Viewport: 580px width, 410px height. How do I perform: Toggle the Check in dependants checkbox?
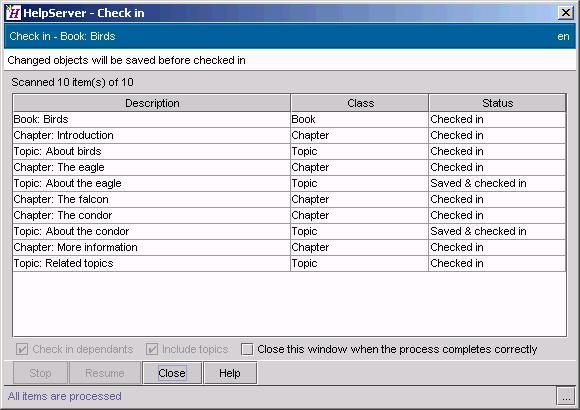22,349
